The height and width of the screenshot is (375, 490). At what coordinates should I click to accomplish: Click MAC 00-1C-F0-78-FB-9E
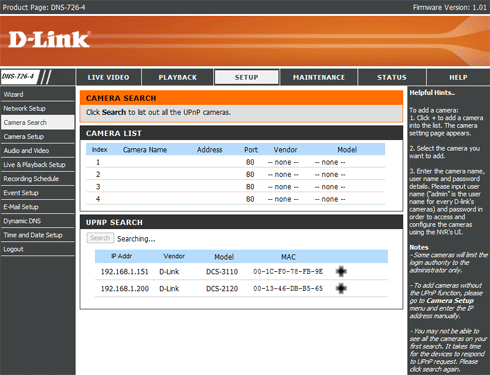point(288,272)
